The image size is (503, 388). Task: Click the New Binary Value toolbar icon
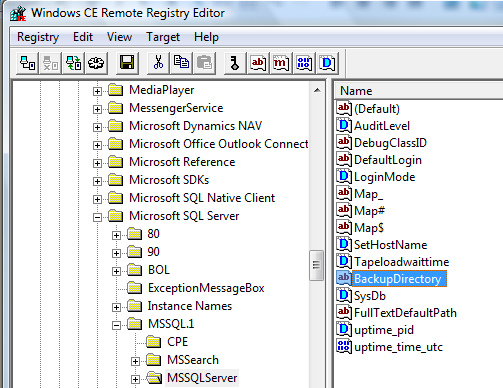tap(304, 63)
